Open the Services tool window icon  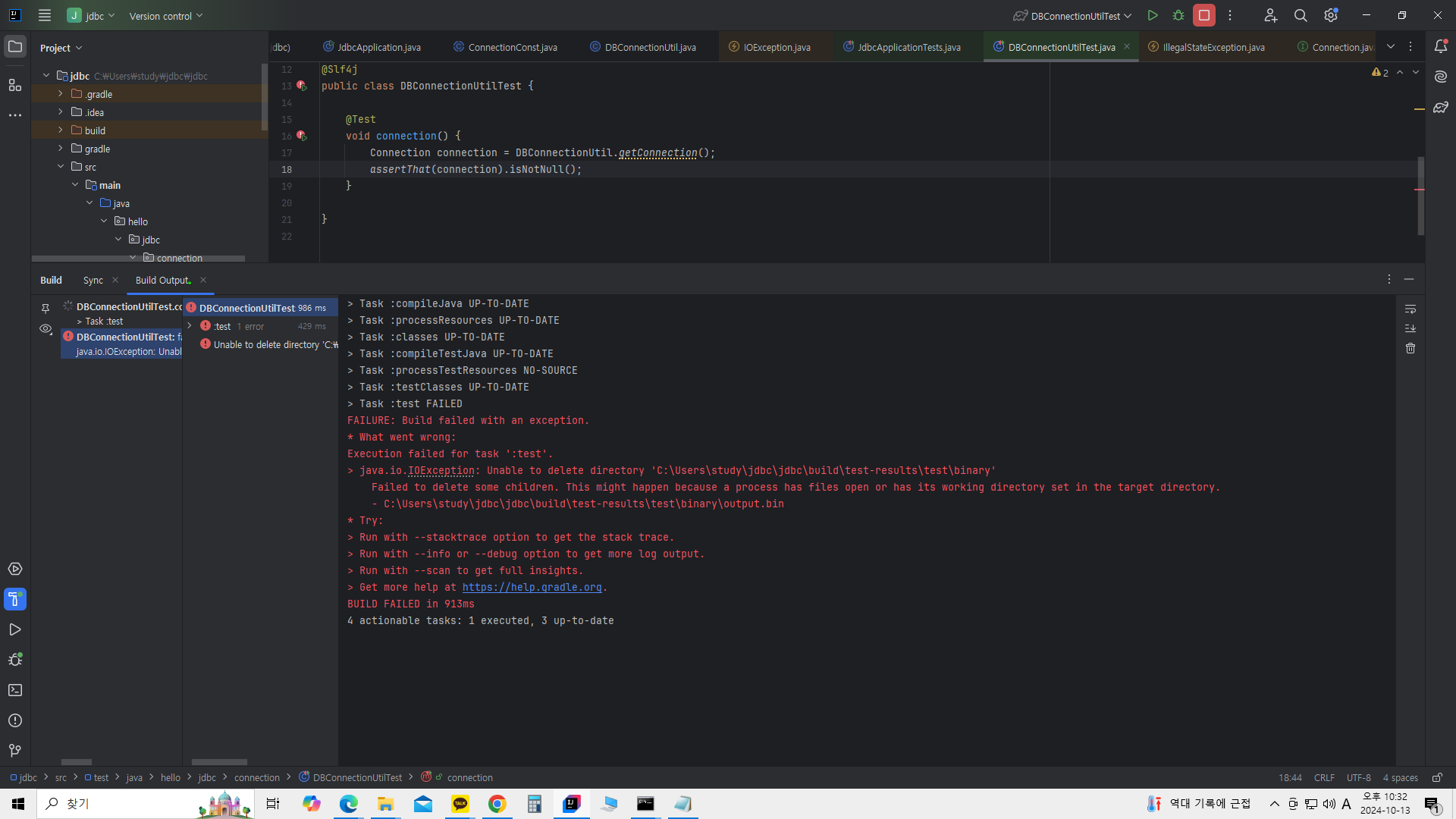(x=15, y=569)
